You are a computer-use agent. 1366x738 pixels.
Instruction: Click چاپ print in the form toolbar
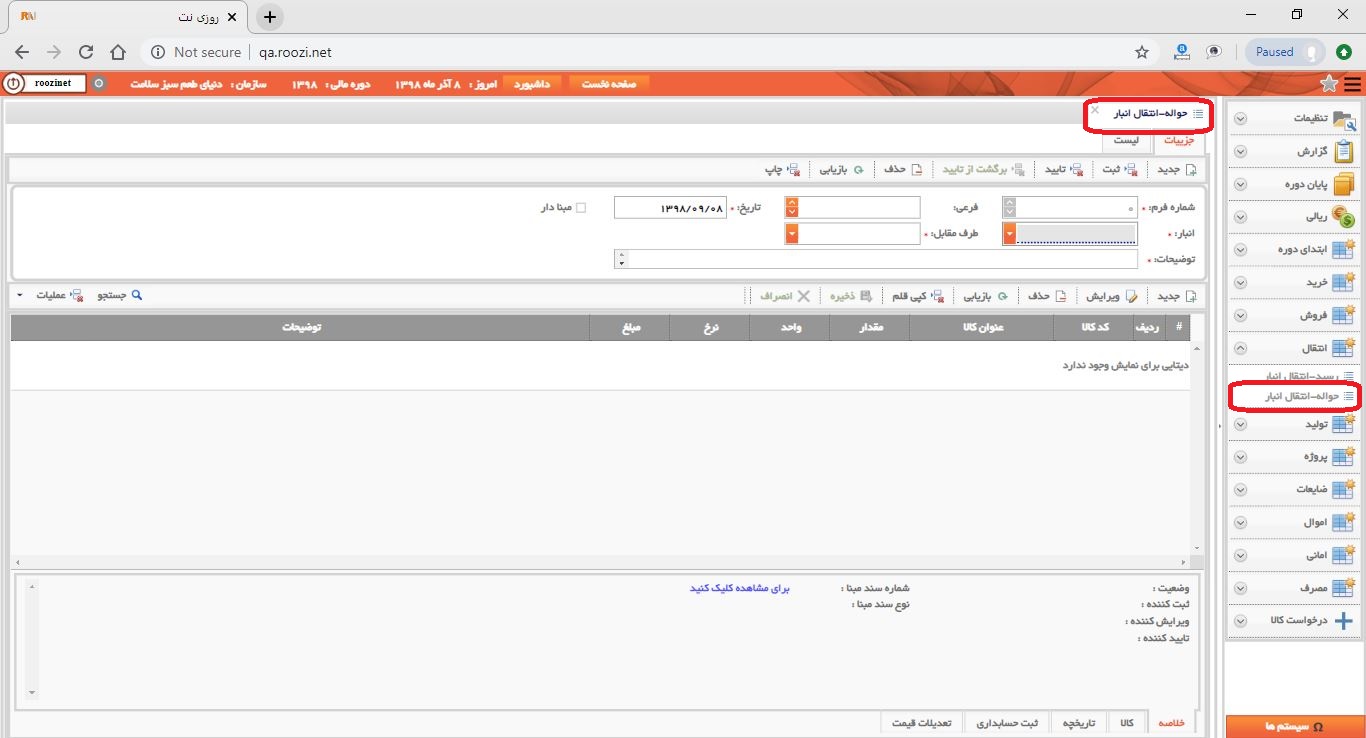click(x=782, y=170)
